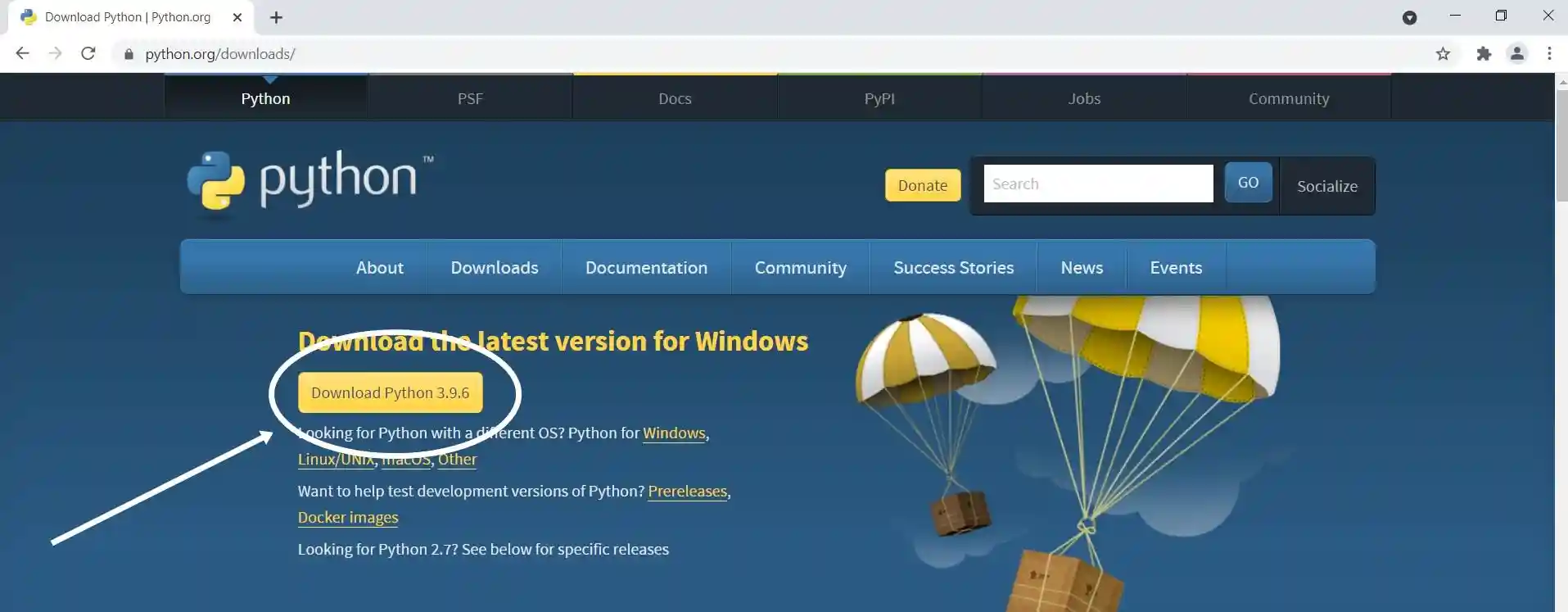The height and width of the screenshot is (612, 1568).
Task: Click the browser forward arrow
Action: click(55, 53)
